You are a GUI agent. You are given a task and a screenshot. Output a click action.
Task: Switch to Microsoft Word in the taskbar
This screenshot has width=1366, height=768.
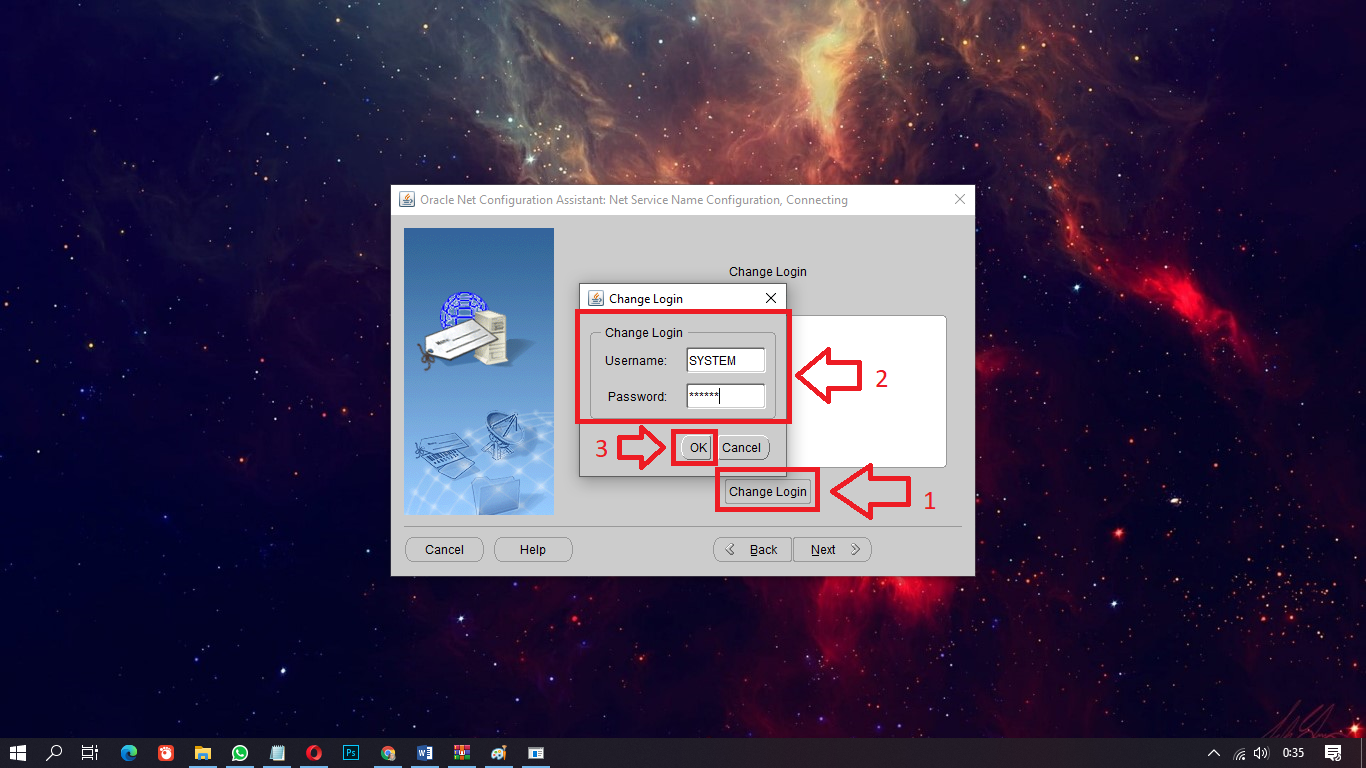425,753
